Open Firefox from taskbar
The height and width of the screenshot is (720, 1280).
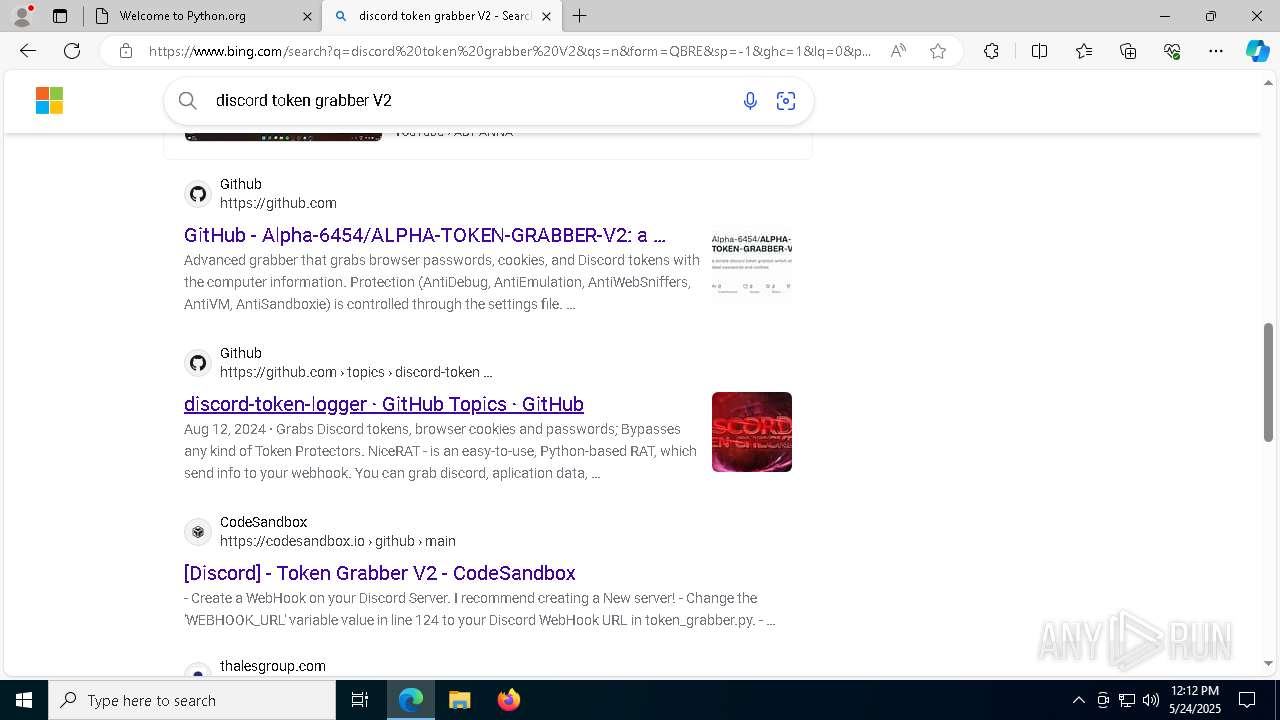(x=508, y=700)
